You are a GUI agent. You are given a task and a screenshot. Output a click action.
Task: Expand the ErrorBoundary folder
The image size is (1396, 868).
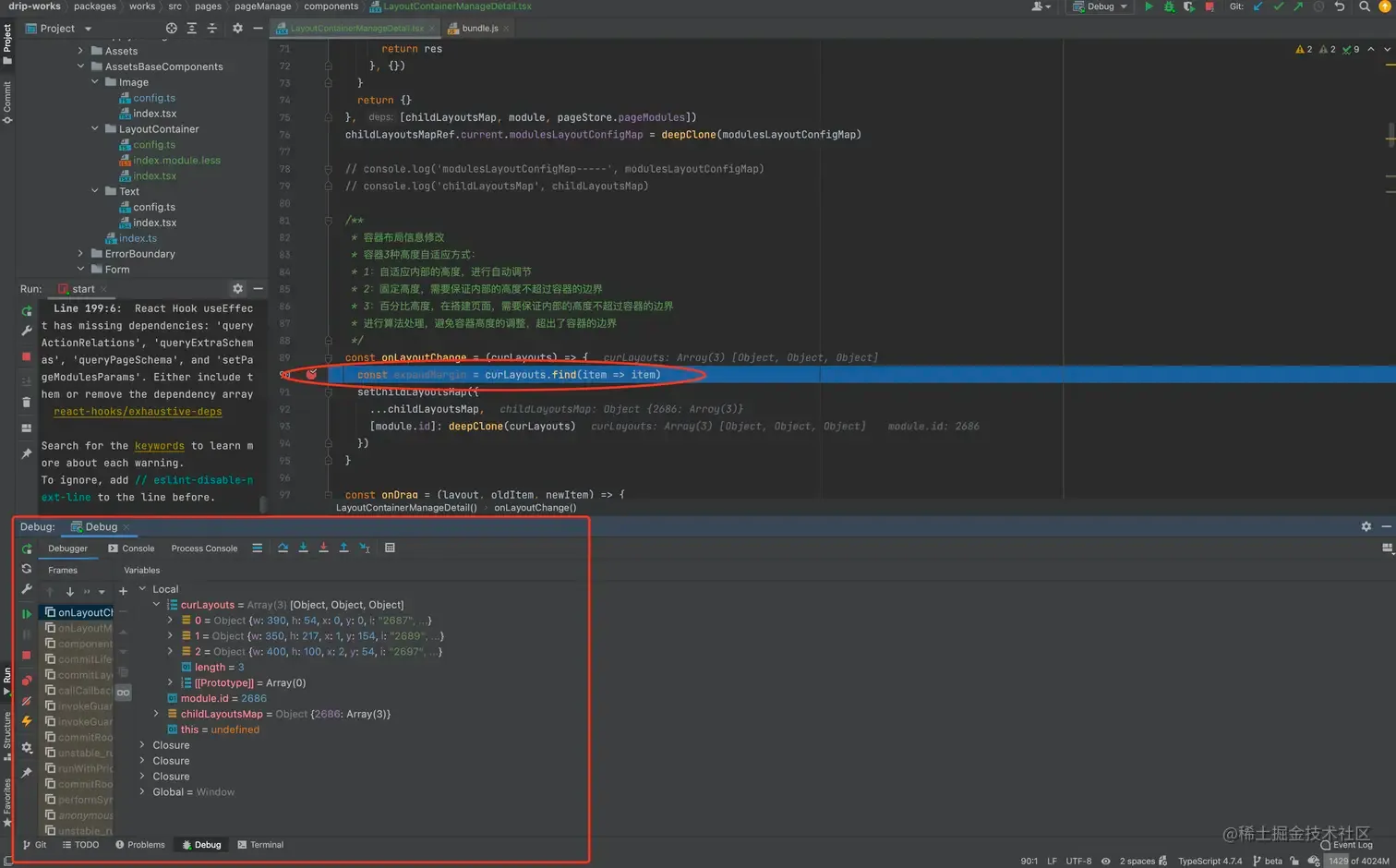[x=80, y=254]
